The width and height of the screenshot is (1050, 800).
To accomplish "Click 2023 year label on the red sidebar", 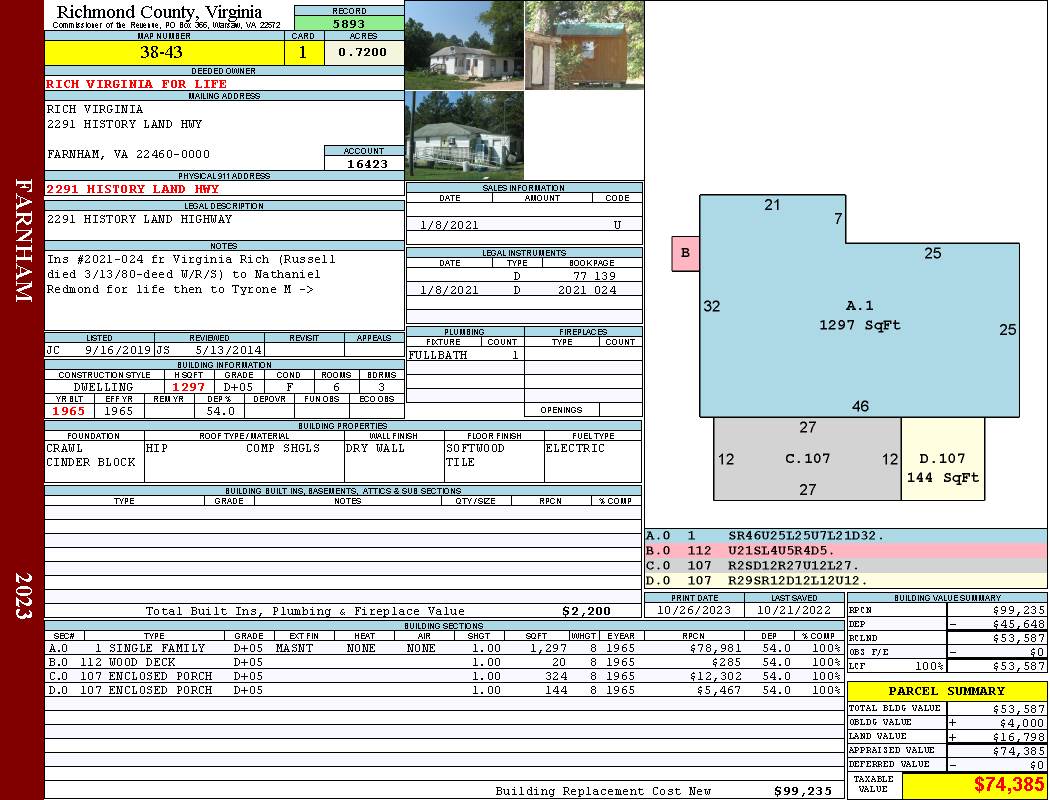I will [23, 595].
